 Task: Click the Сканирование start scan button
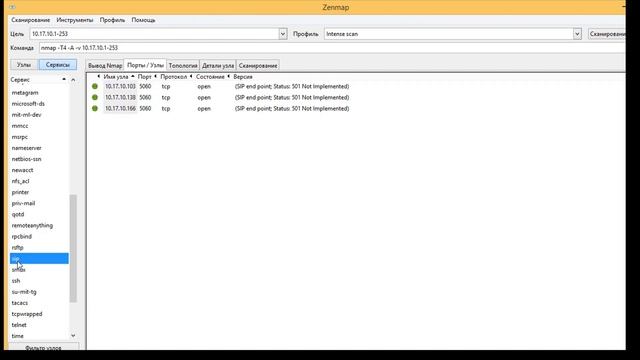coord(607,34)
